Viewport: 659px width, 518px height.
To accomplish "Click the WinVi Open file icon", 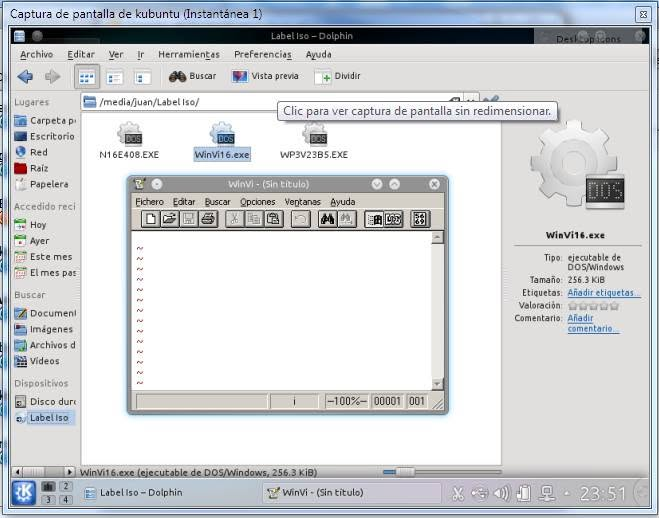I will 169,219.
